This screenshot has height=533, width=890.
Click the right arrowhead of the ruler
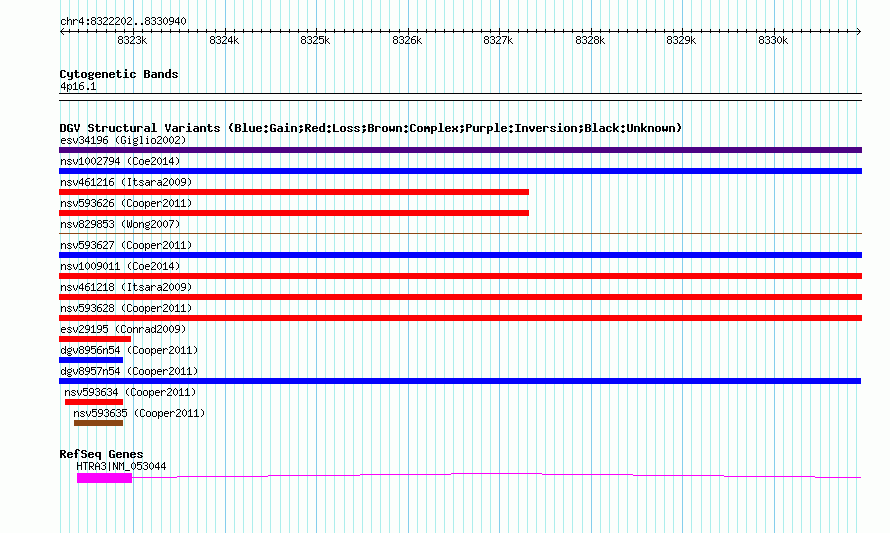pyautogui.click(x=859, y=32)
